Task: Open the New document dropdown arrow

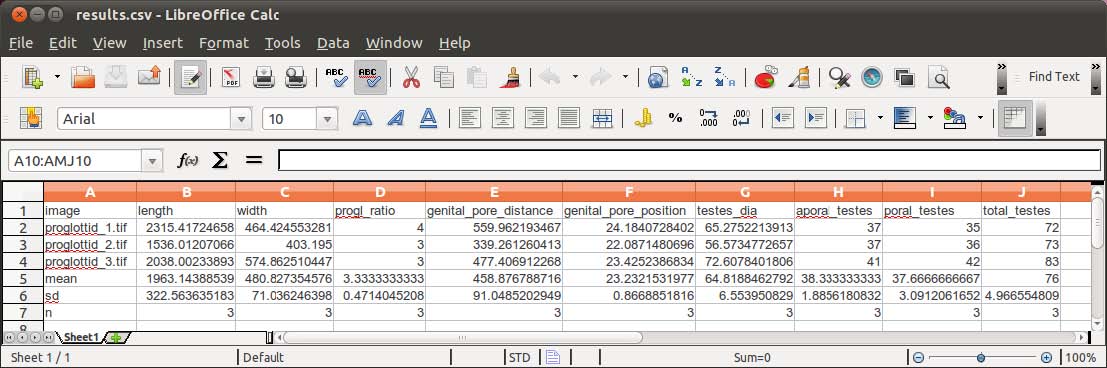Action: coord(57,77)
